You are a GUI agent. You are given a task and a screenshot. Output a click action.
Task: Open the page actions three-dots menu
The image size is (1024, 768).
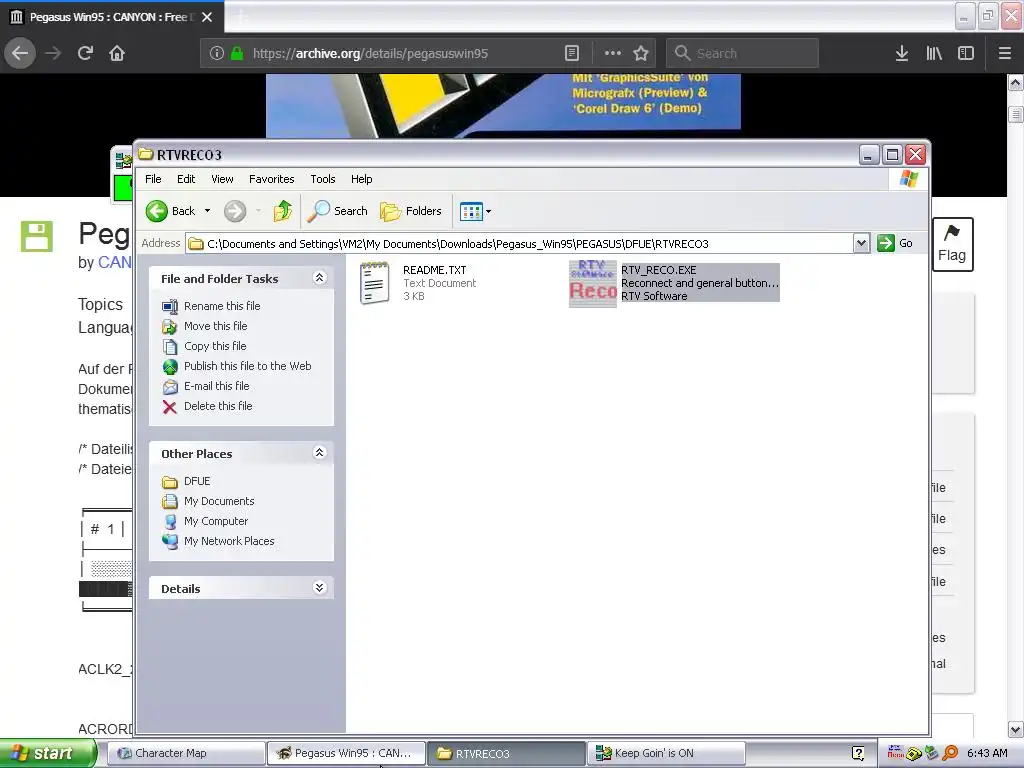pyautogui.click(x=613, y=53)
